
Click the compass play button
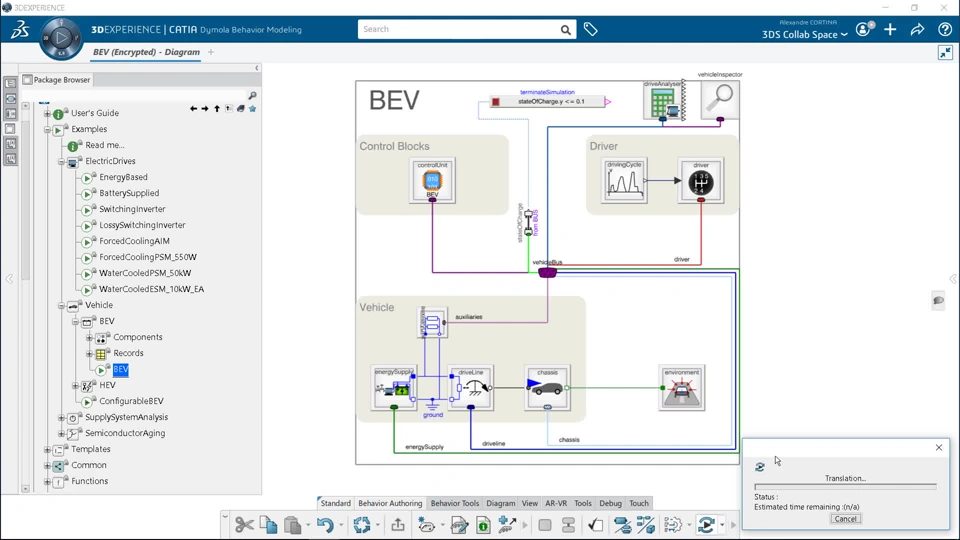(61, 38)
